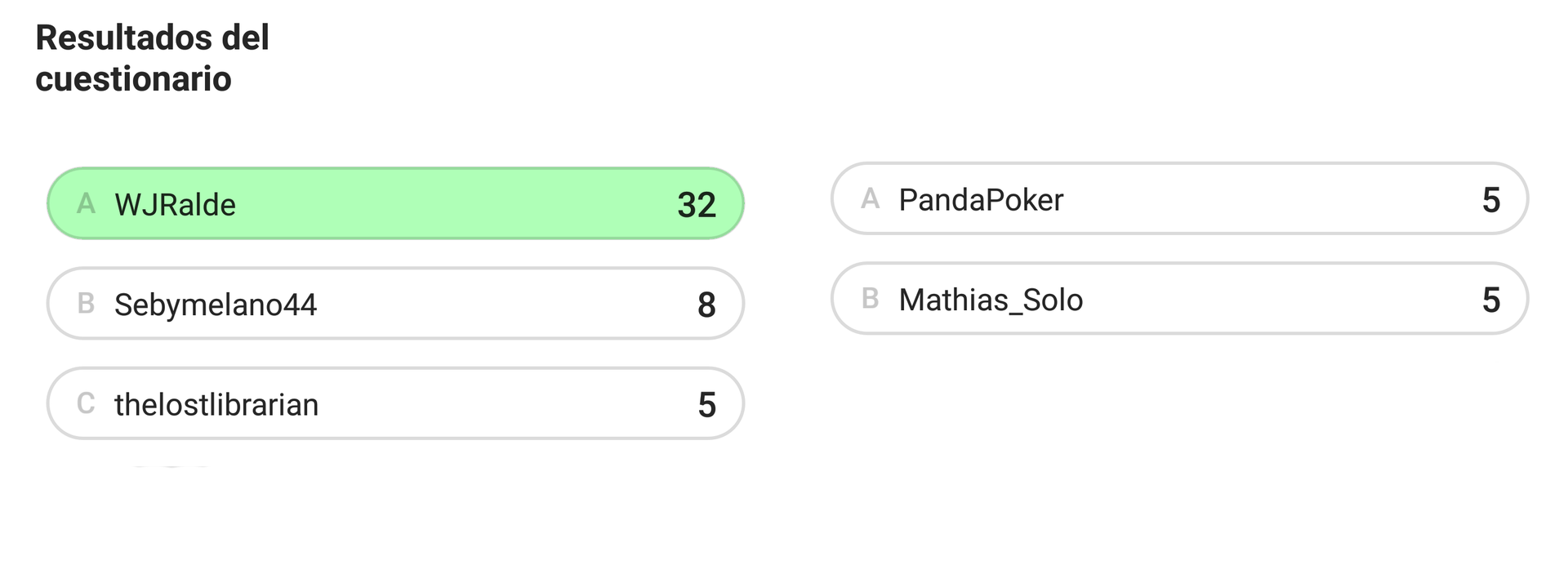The height and width of the screenshot is (574, 1568).
Task: Click the 32 vote count on WJRalde
Action: pos(697,205)
